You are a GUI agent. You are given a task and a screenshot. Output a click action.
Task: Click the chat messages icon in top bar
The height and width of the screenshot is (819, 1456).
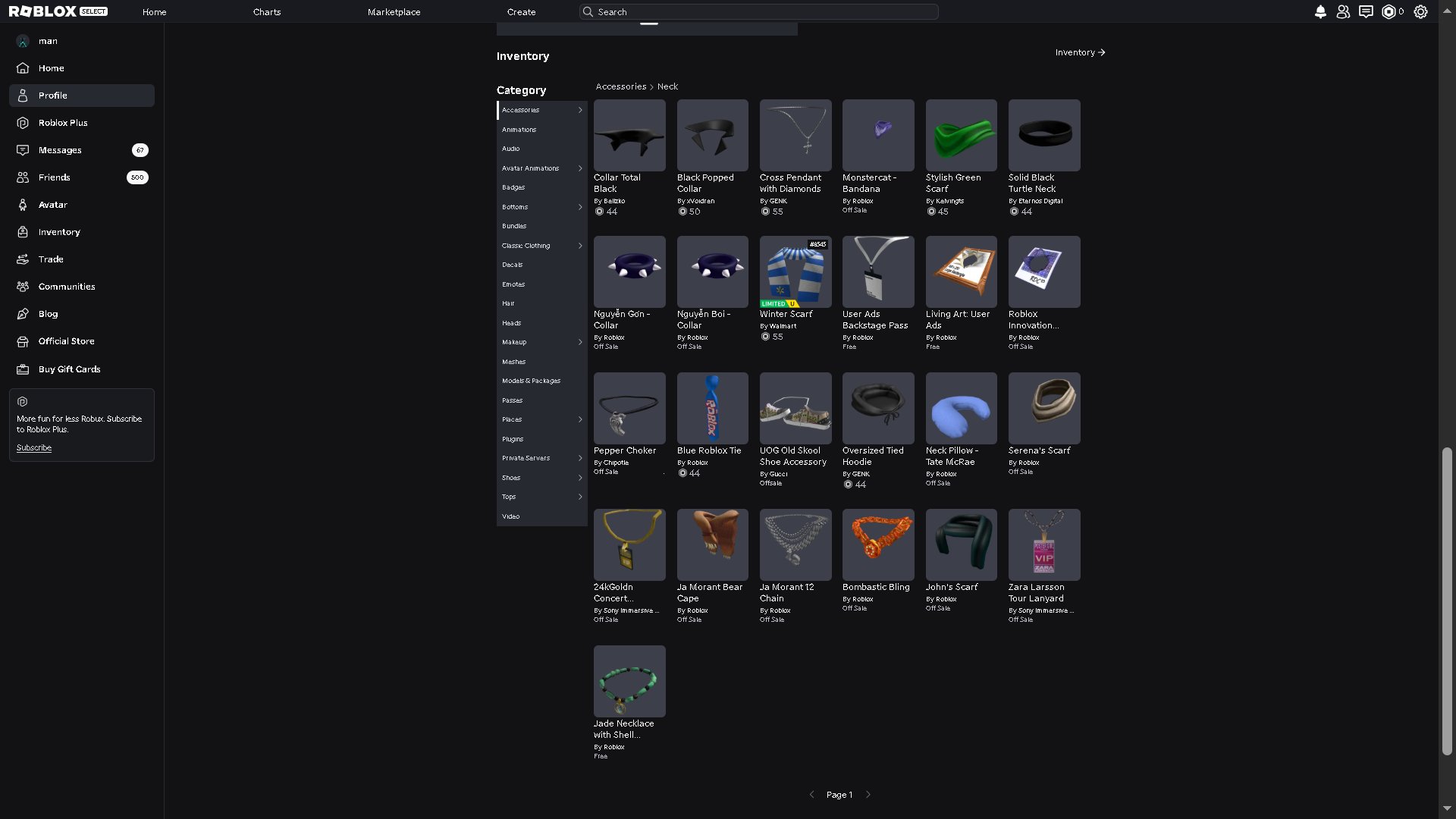click(1366, 12)
